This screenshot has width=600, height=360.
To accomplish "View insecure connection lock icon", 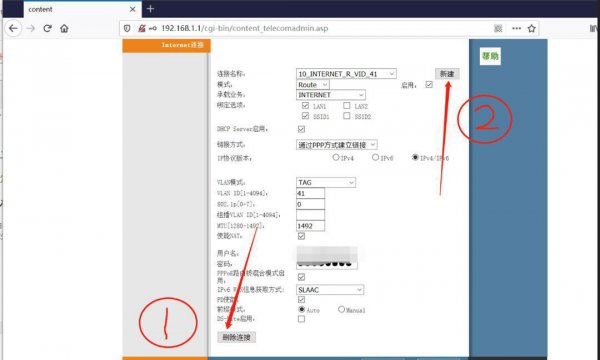I will pos(142,28).
